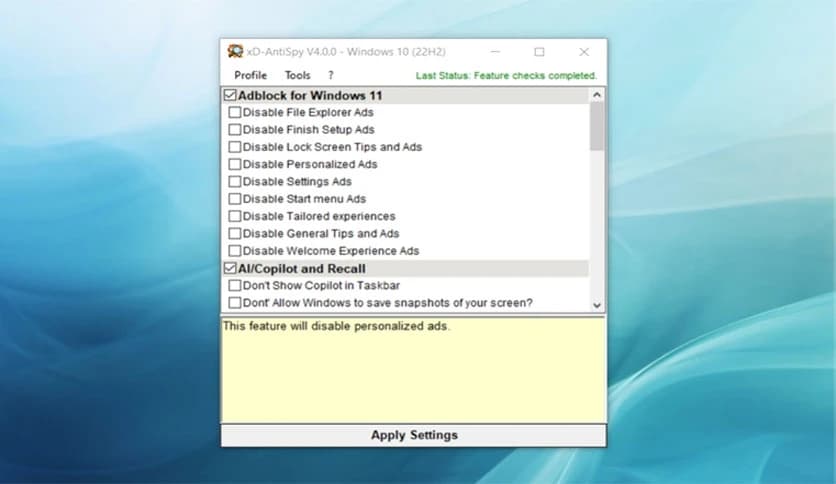Select the 'Disable Start menu Ads' row text
Viewport: 836px width, 484px height.
point(304,199)
